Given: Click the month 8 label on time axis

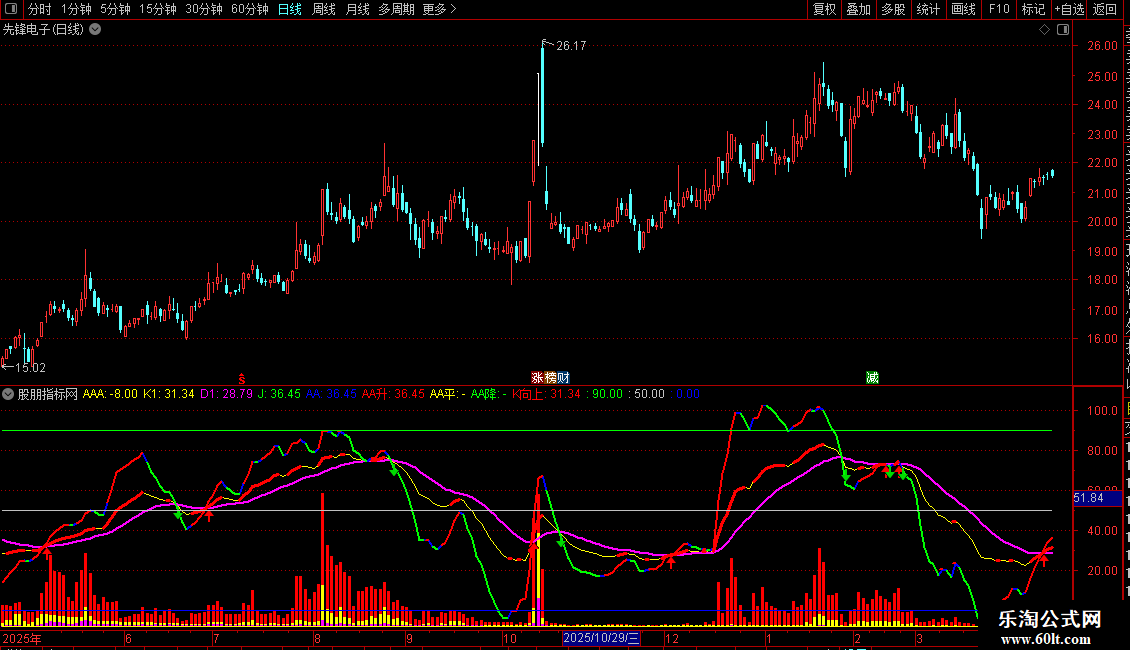Looking at the screenshot, I should pos(317,638).
